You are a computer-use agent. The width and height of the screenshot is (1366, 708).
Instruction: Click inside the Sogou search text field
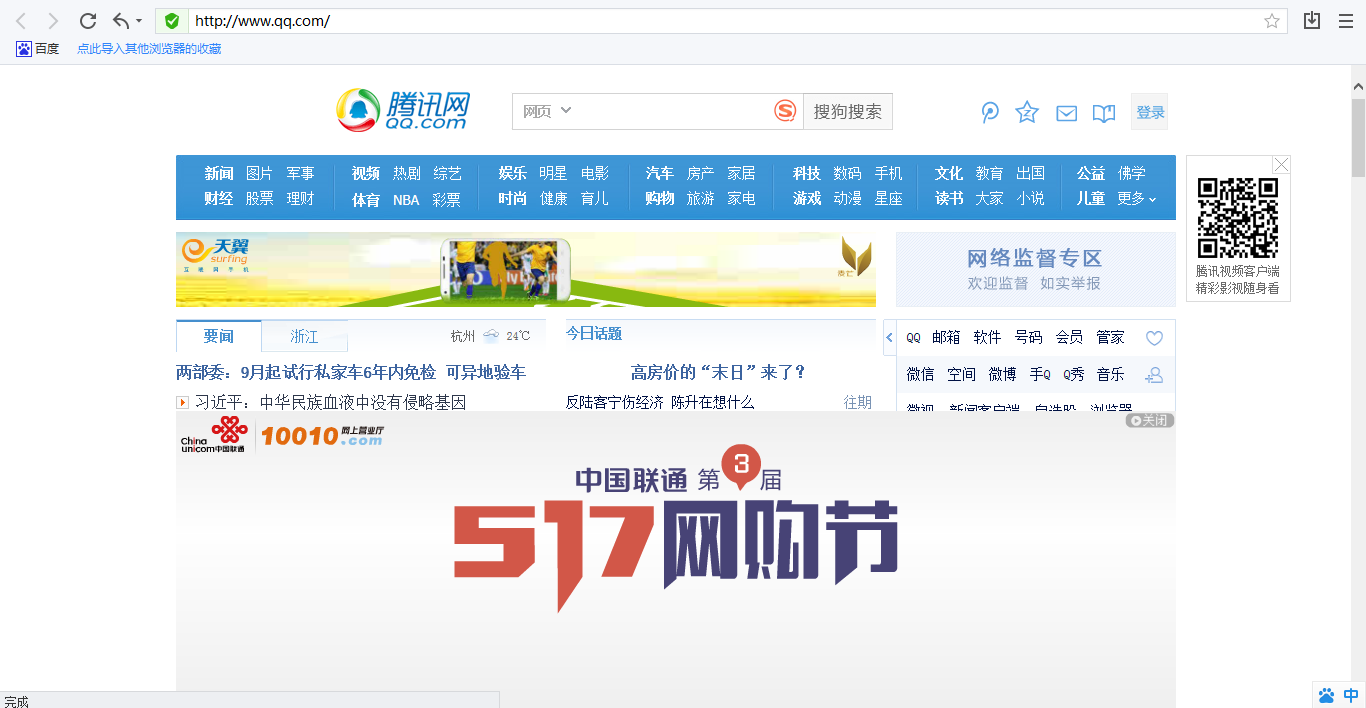coord(671,111)
